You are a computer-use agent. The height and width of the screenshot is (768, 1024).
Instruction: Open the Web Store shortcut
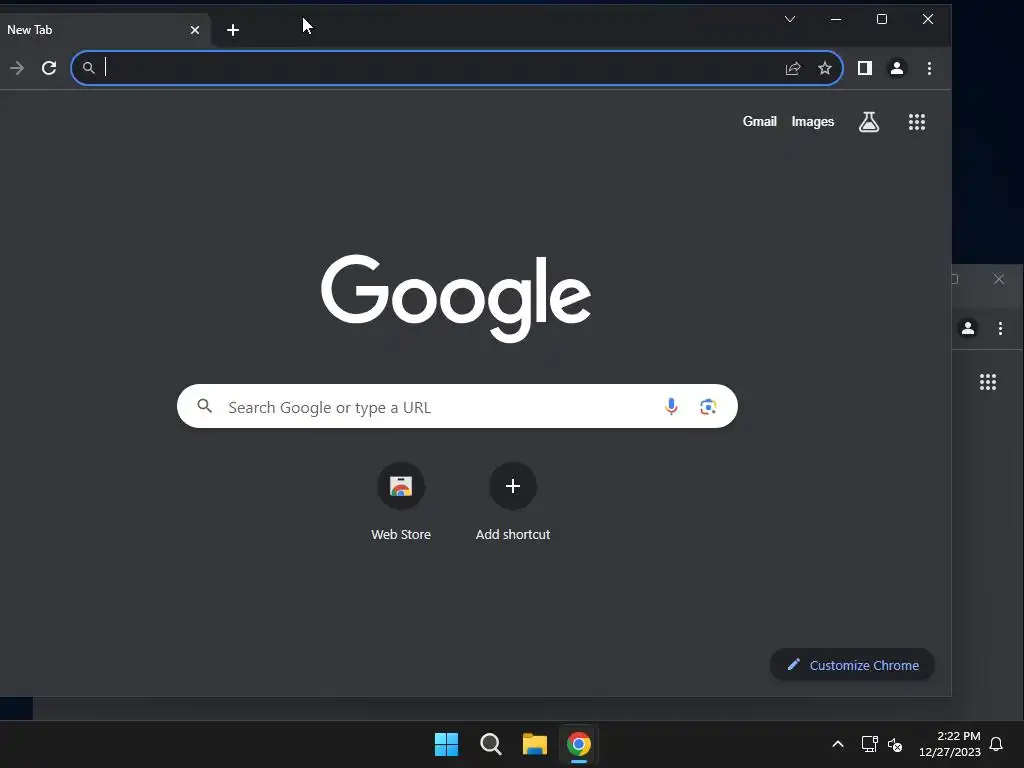coord(401,502)
